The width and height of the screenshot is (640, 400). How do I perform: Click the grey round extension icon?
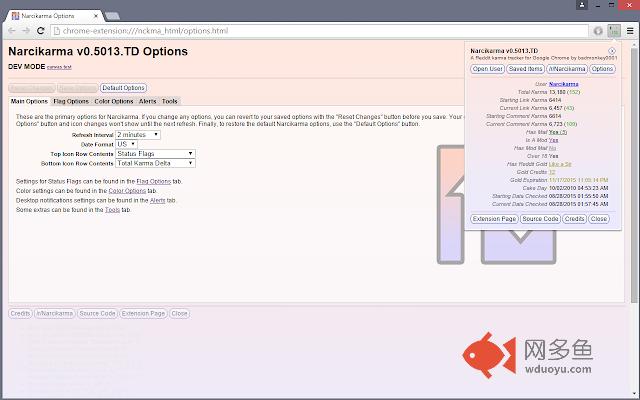point(598,31)
